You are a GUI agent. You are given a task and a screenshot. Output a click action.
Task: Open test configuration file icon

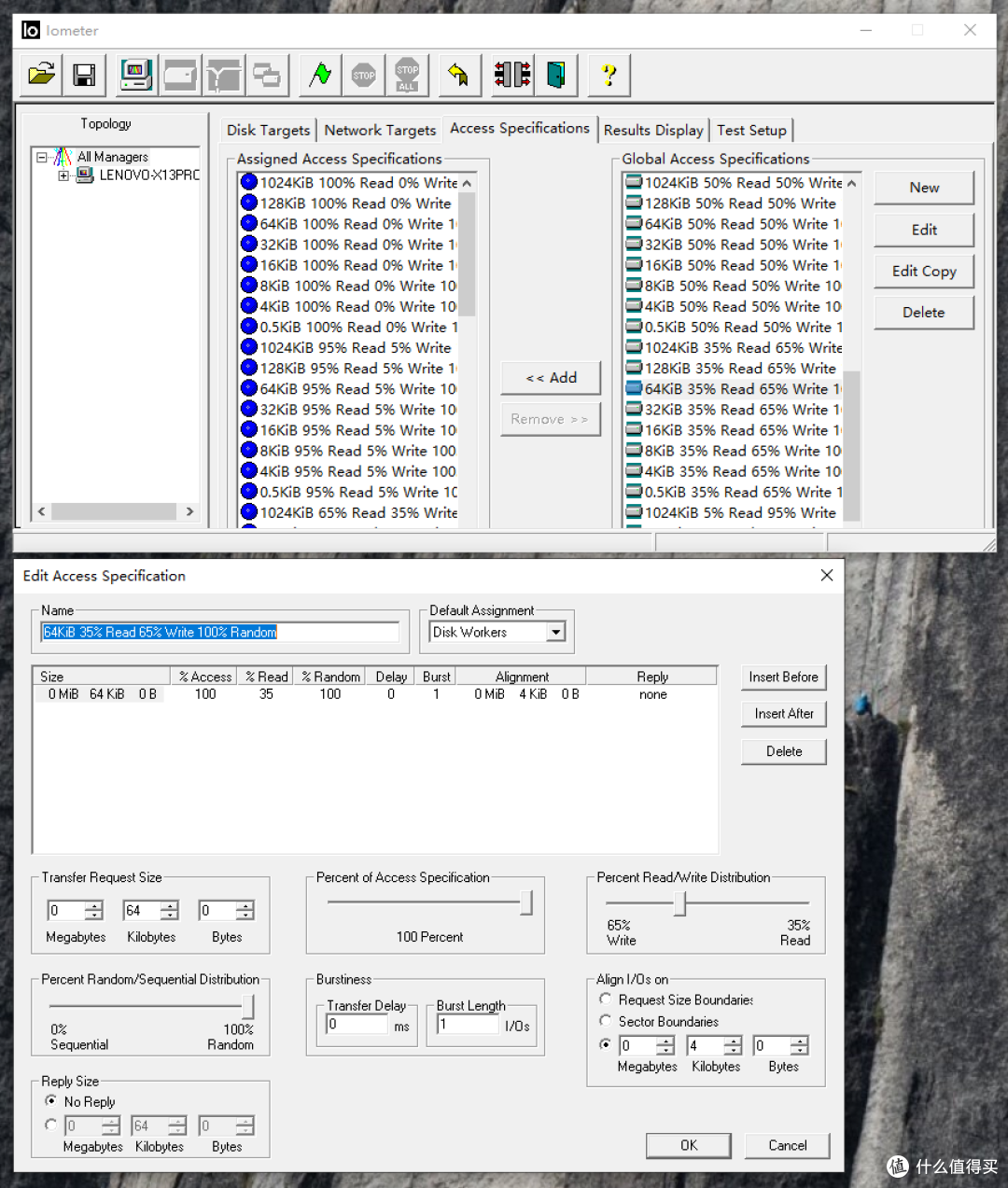click(x=41, y=75)
